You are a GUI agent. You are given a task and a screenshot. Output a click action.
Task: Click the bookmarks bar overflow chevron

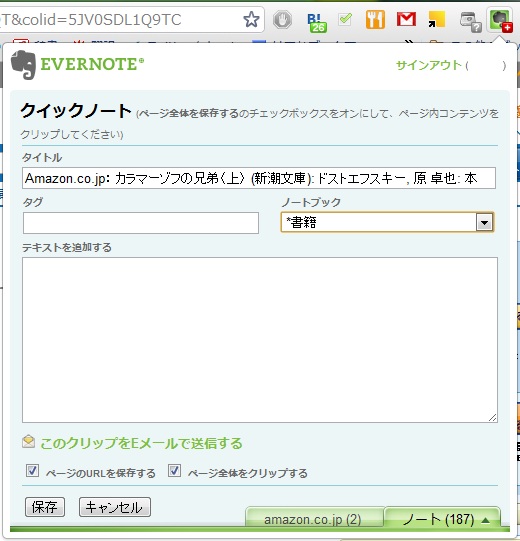[x=409, y=42]
